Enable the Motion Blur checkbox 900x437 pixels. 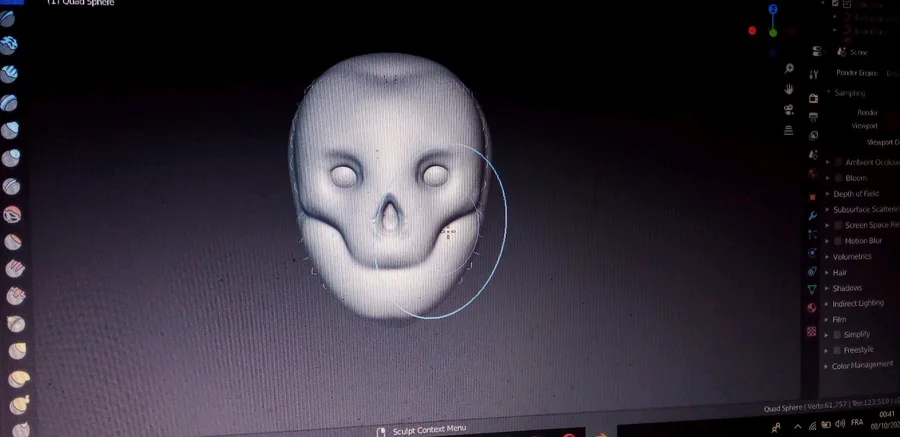point(838,241)
